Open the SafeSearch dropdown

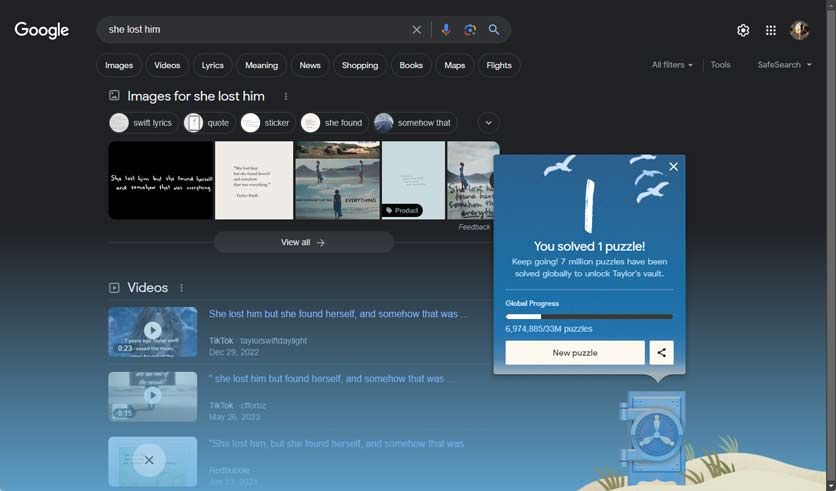point(784,65)
